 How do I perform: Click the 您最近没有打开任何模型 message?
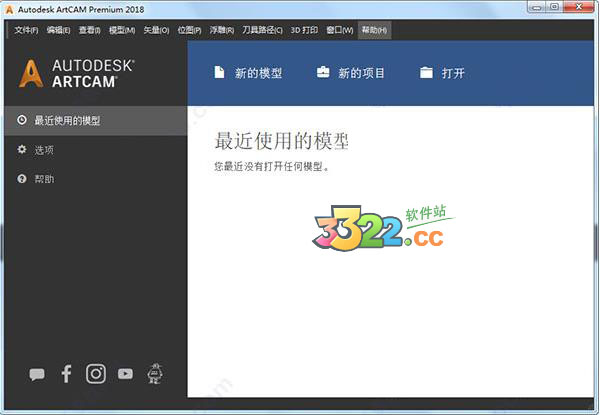pyautogui.click(x=272, y=167)
